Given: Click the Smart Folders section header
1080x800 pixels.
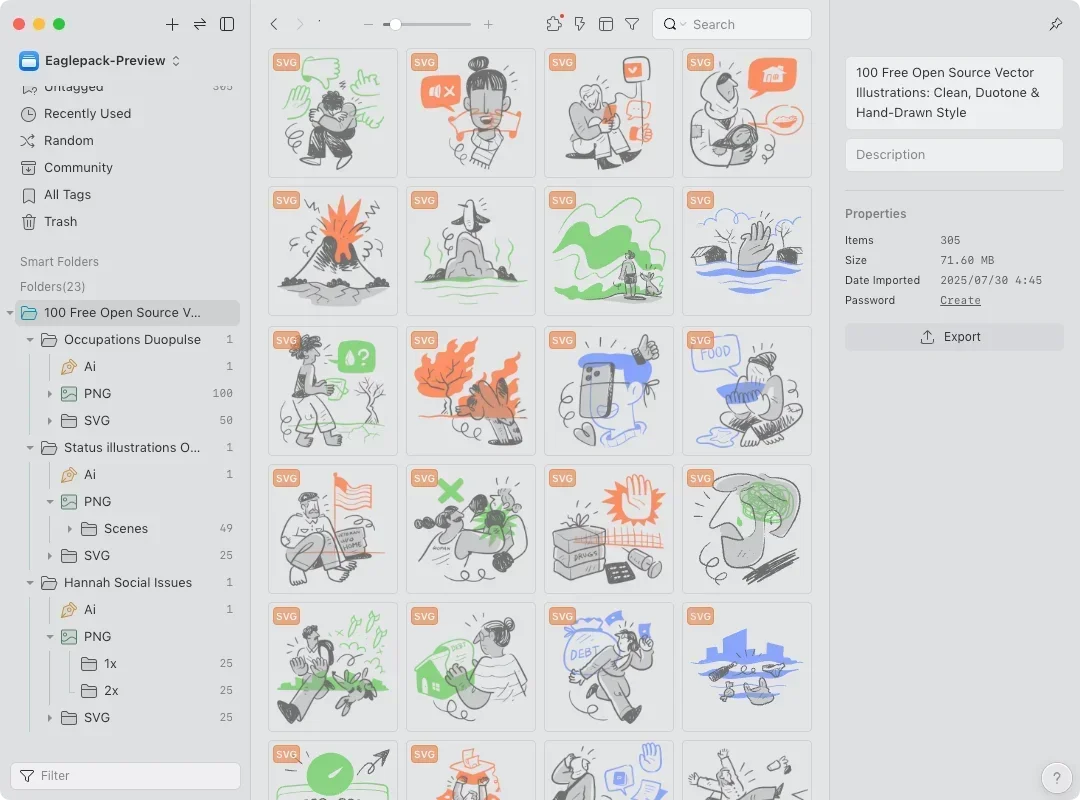Looking at the screenshot, I should click(x=59, y=262).
